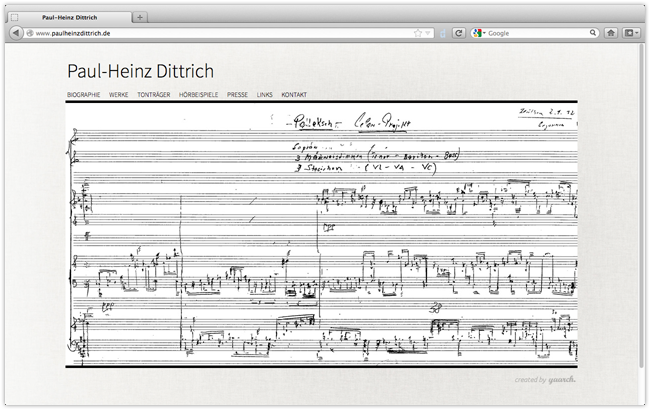Open the WERKE page
The width and height of the screenshot is (650, 410).
pos(119,95)
